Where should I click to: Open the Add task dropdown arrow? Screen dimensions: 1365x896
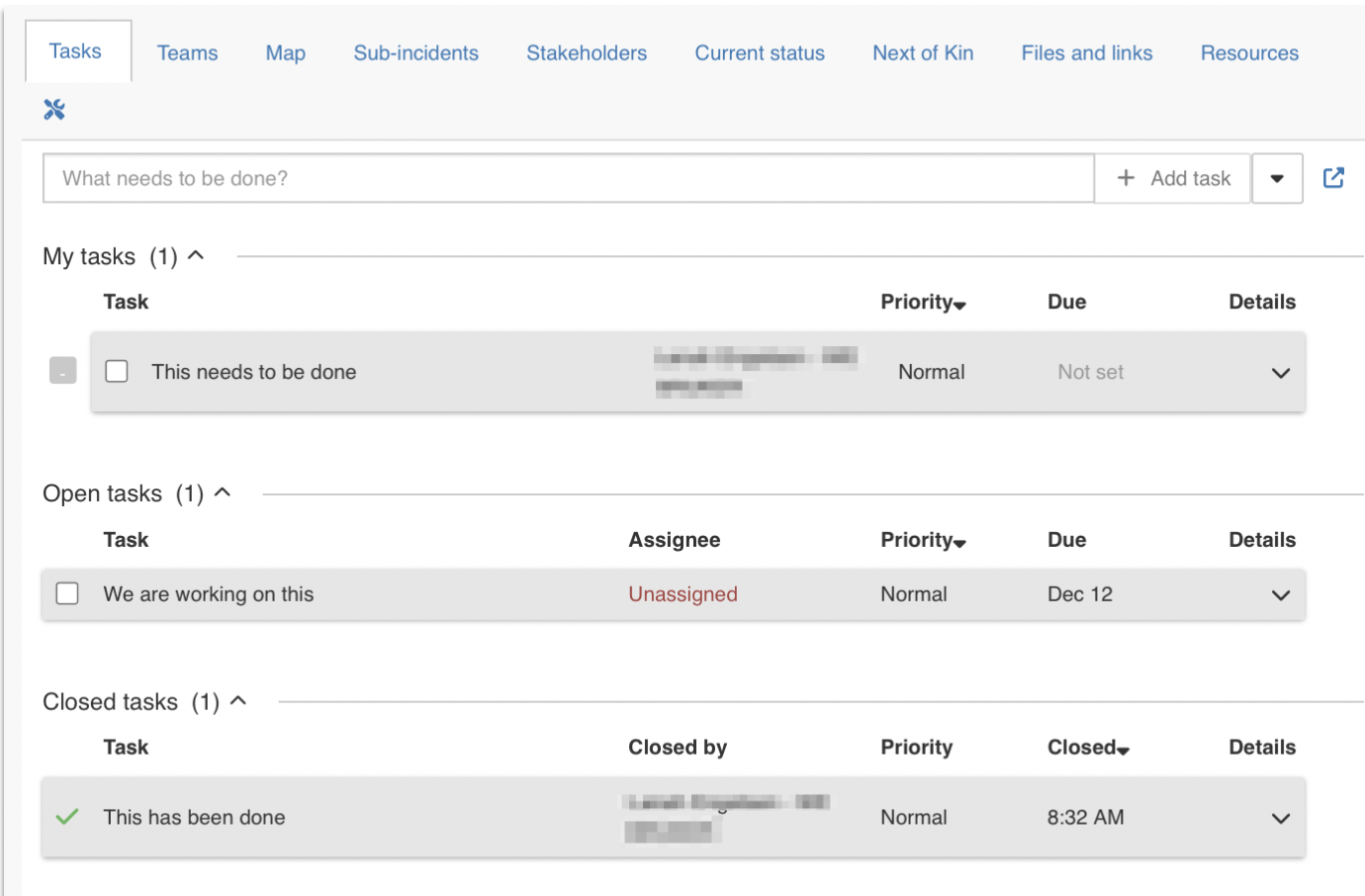[x=1276, y=179]
